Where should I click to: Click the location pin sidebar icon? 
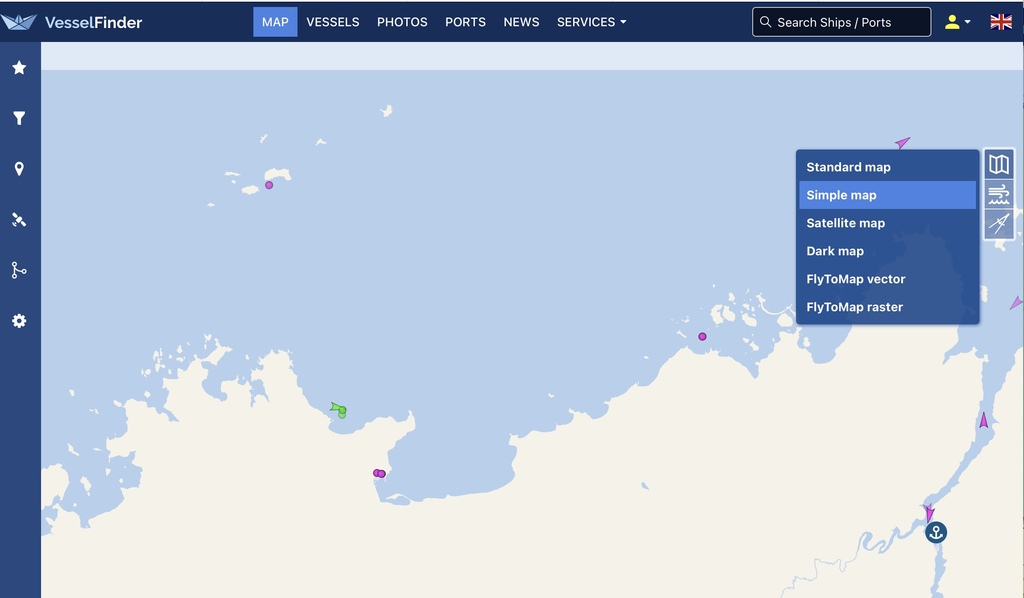[19, 169]
